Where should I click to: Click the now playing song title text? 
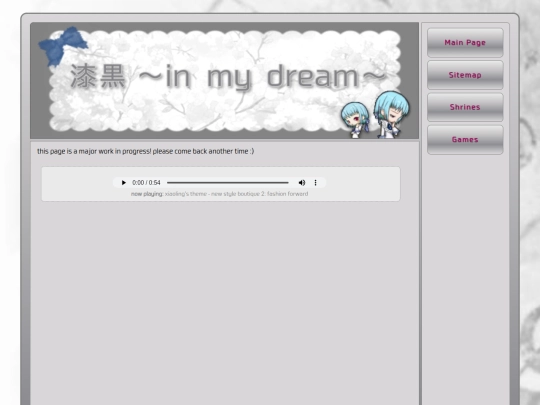click(237, 194)
